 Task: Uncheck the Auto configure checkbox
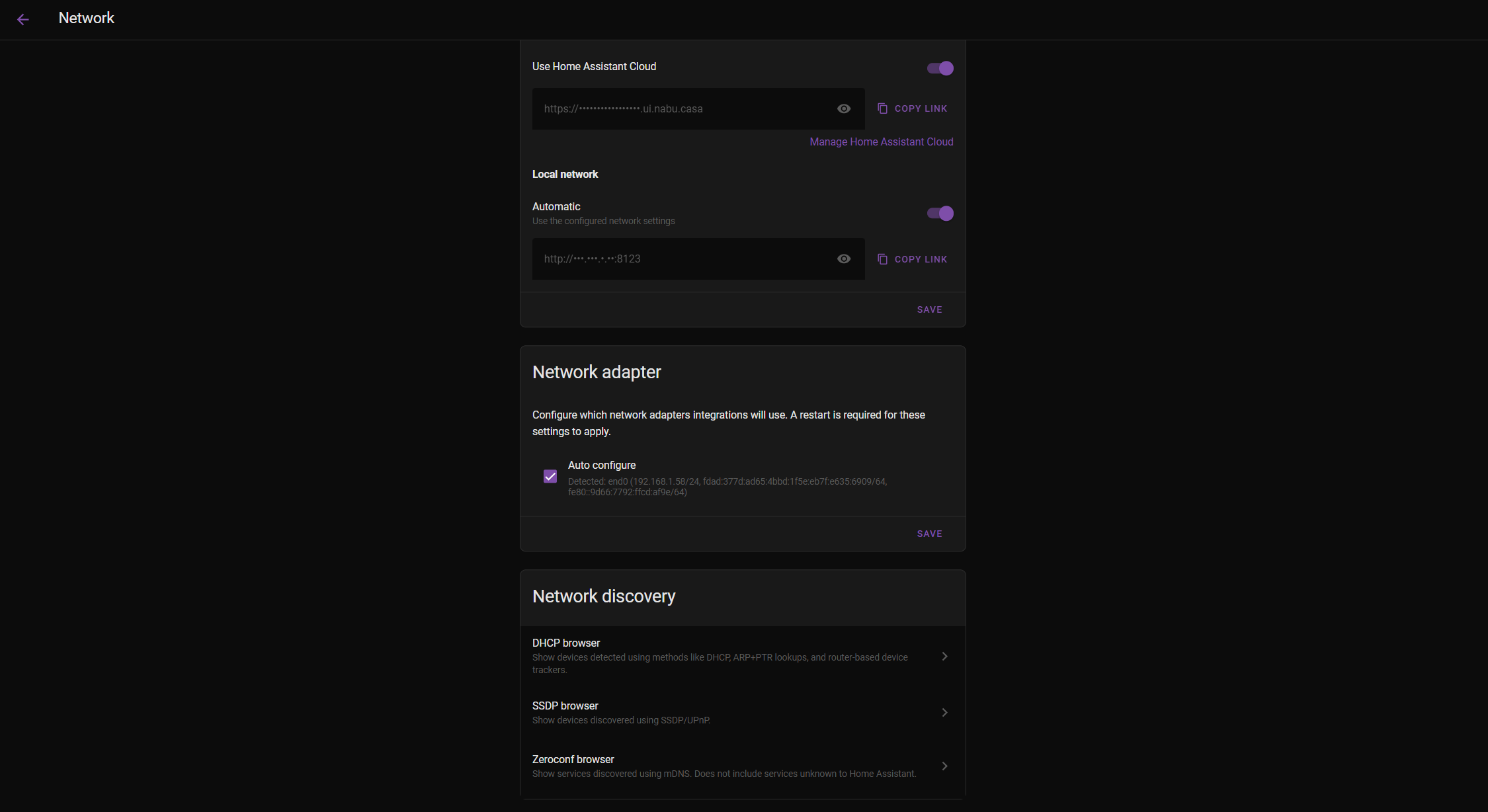click(550, 477)
